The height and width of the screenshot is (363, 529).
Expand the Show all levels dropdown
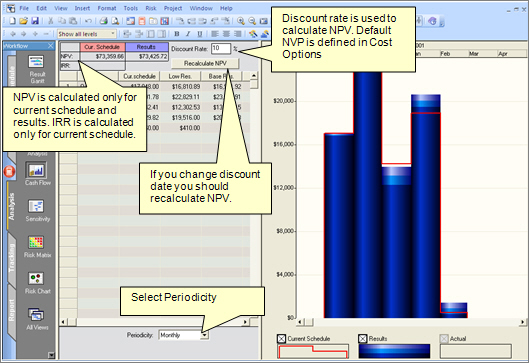coord(113,34)
